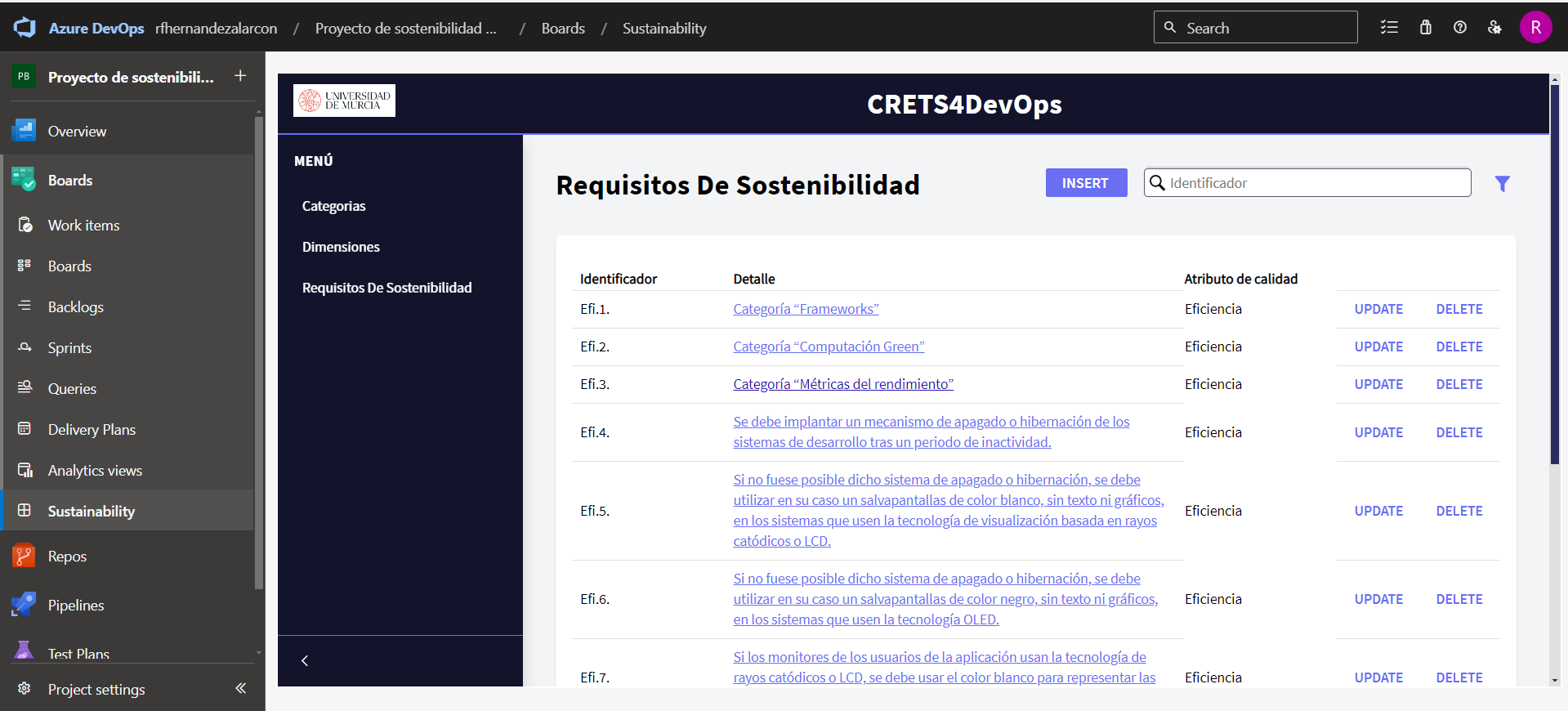Open the Marketplace shopping bag icon
The width and height of the screenshot is (1568, 711).
click(1425, 28)
